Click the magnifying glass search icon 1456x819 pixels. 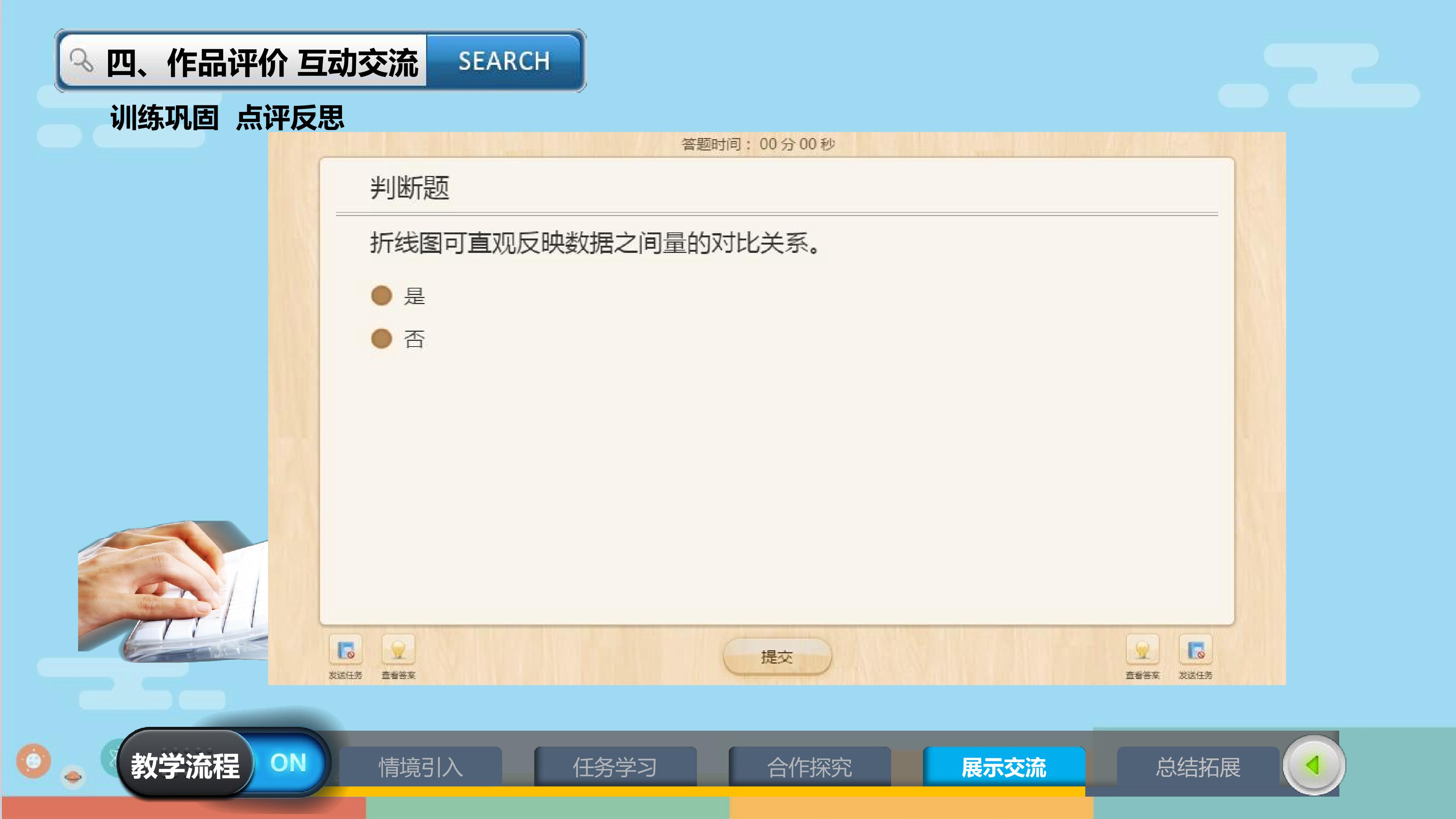coord(82,61)
